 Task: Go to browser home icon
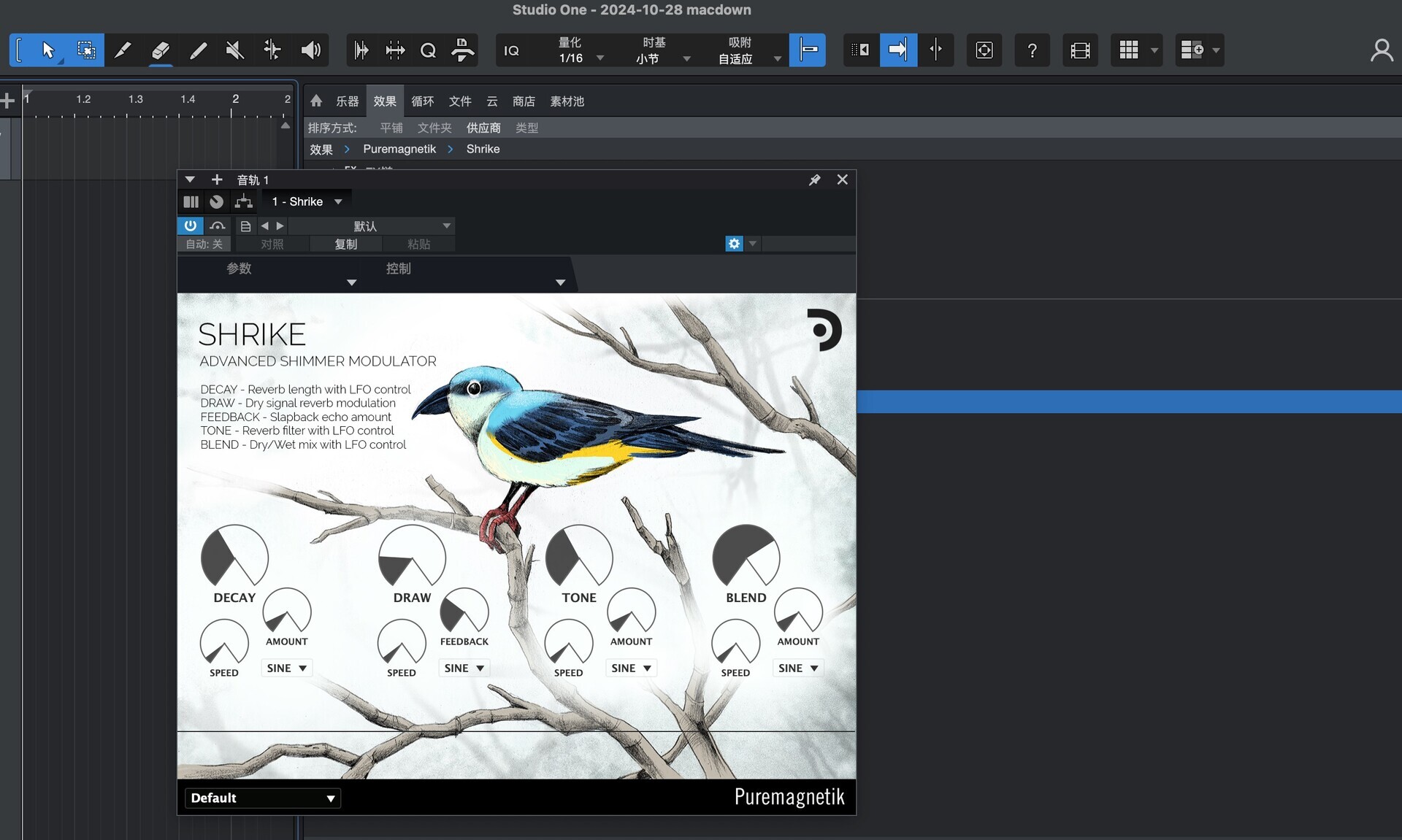[316, 101]
